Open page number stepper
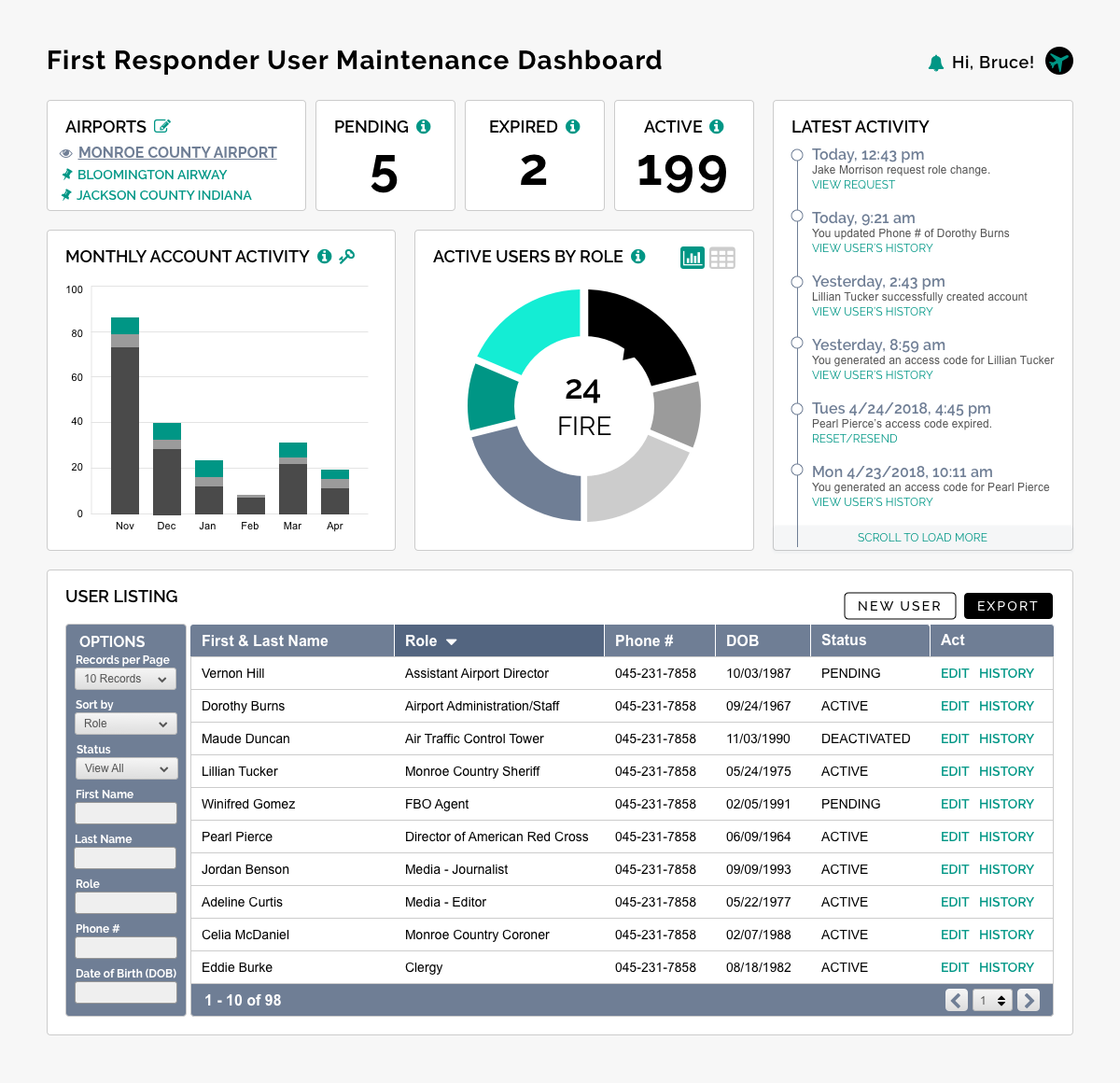 point(992,1000)
